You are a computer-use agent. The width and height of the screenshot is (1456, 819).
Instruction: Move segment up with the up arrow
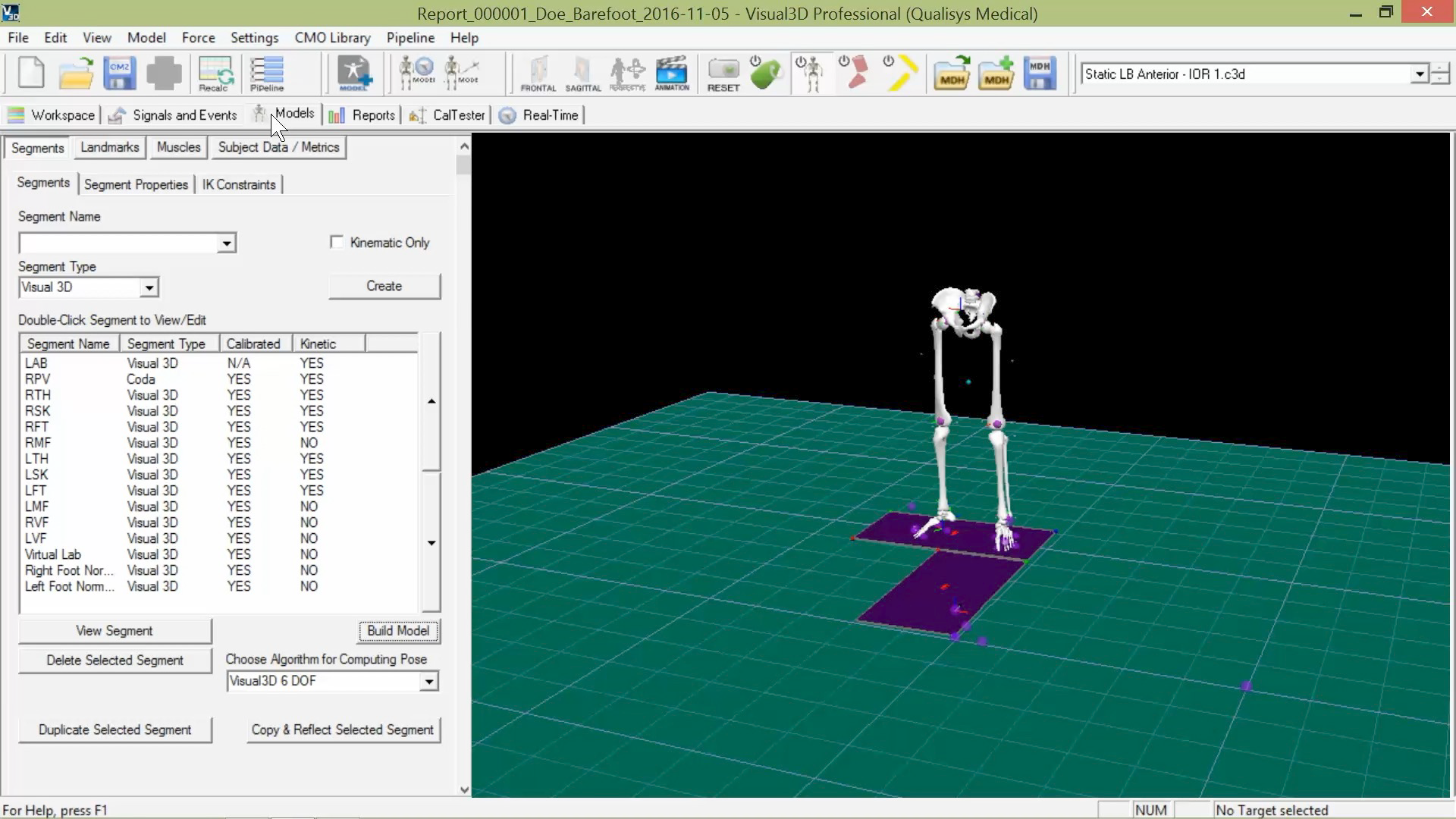tap(431, 401)
